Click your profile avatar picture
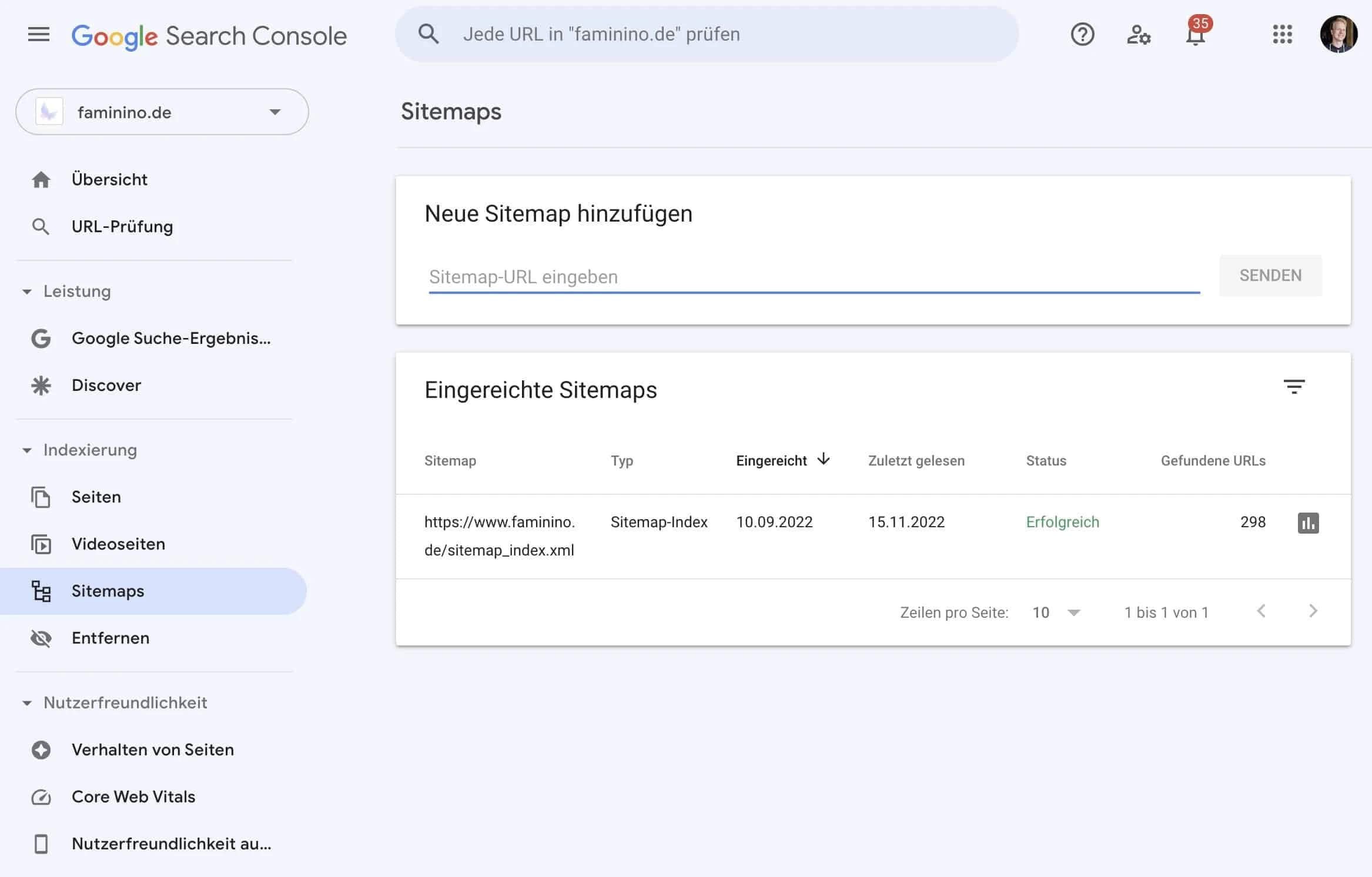The image size is (1372, 877). click(x=1340, y=35)
